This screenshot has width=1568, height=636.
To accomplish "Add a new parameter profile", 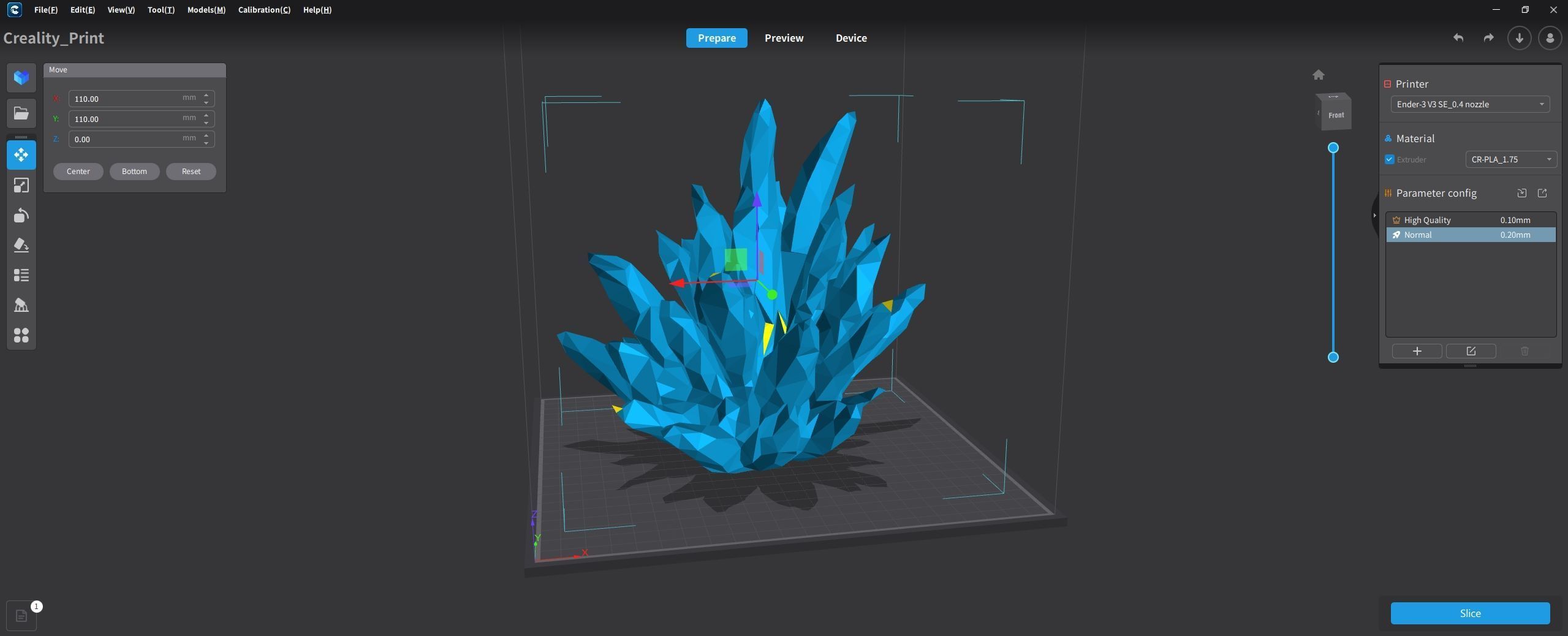I will (x=1417, y=351).
